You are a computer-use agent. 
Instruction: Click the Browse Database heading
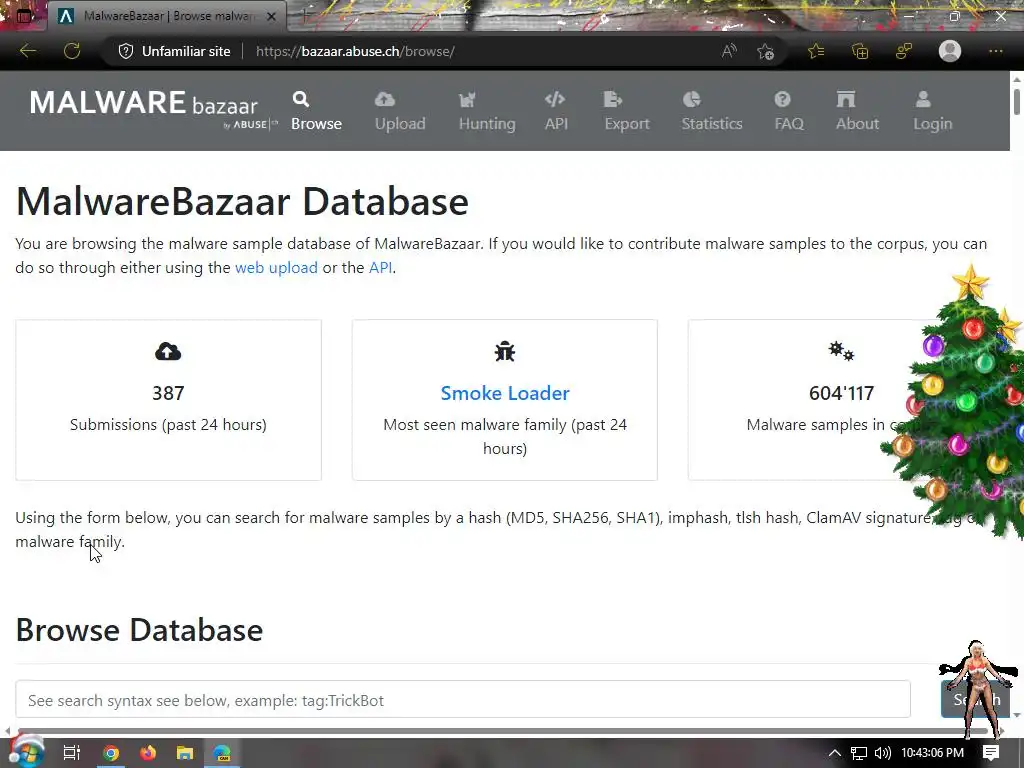[x=139, y=630]
